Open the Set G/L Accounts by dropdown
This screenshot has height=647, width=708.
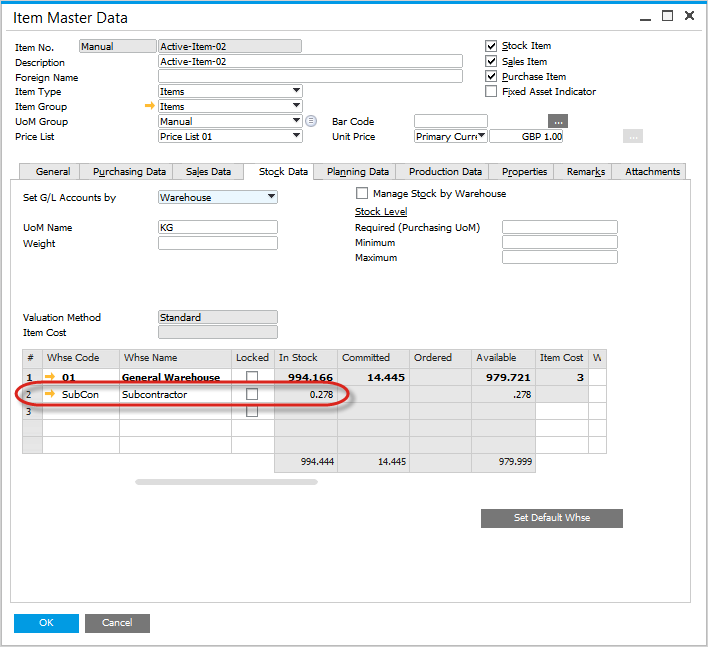coord(271,198)
